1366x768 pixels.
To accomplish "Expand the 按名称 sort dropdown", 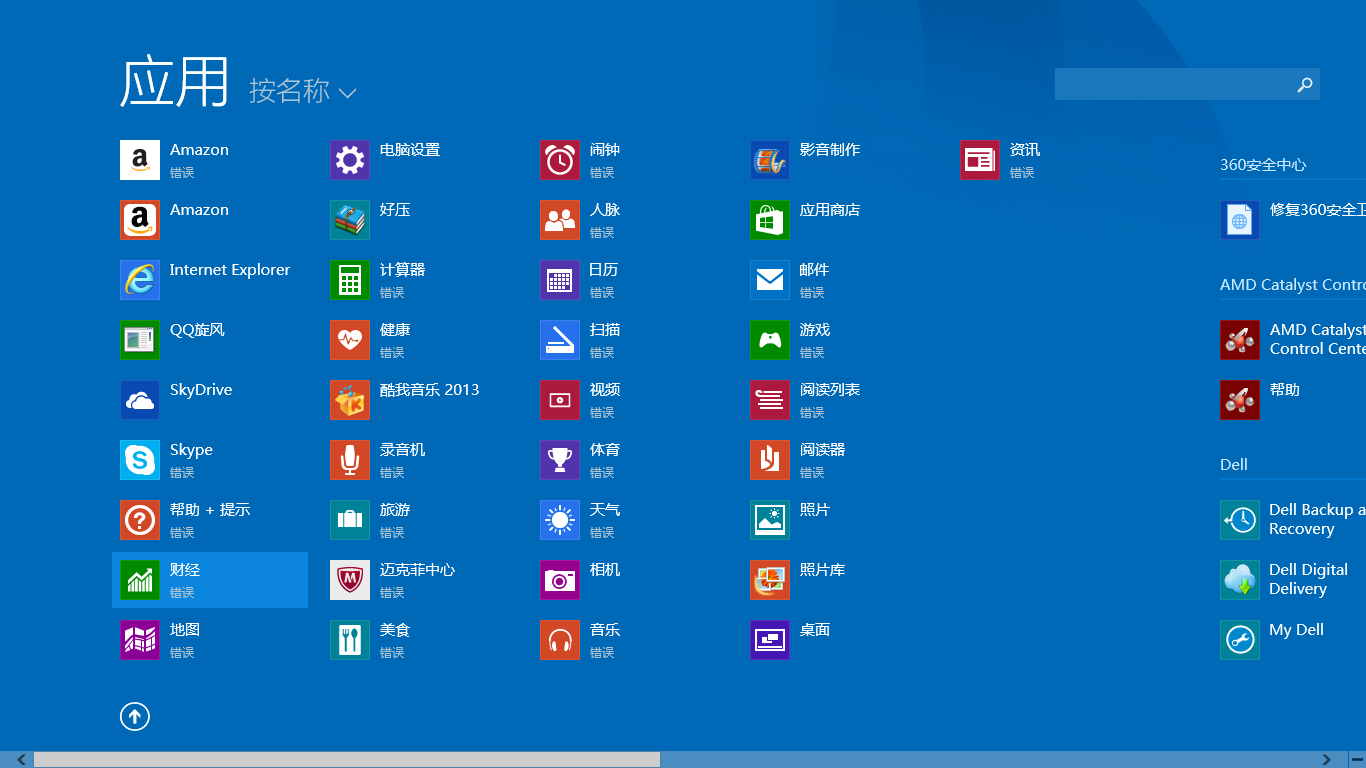I will pyautogui.click(x=303, y=91).
